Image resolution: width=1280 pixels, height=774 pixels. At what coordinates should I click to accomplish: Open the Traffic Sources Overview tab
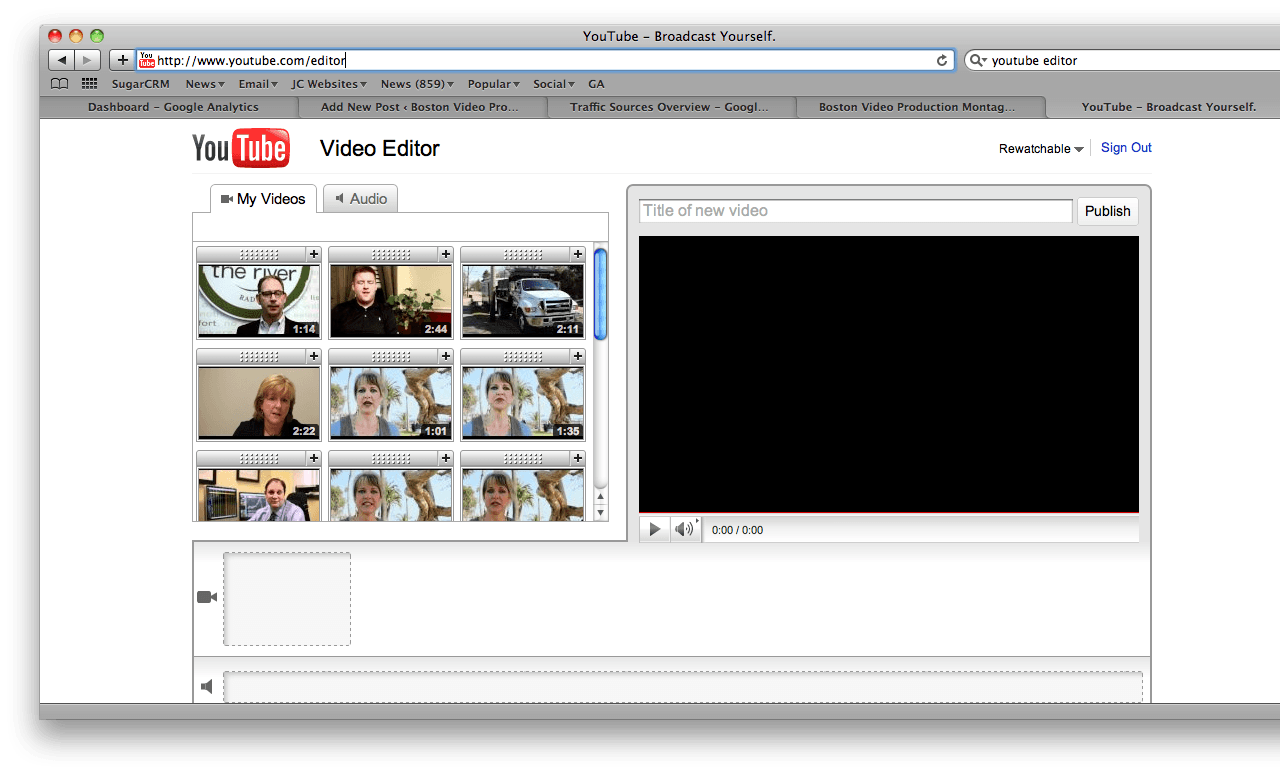670,107
